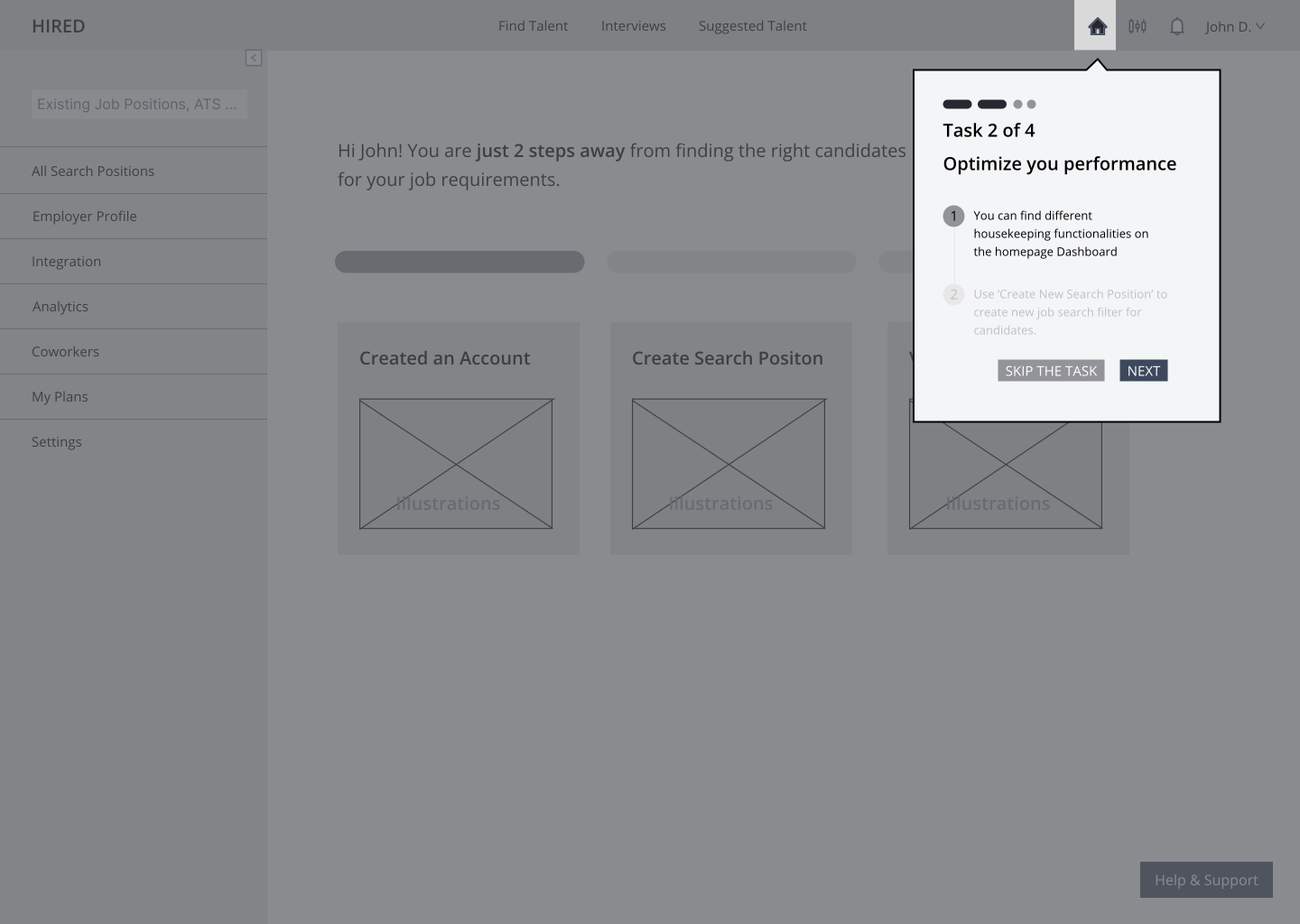
Task: Open the filters/settings sliders icon
Action: pos(1137,25)
